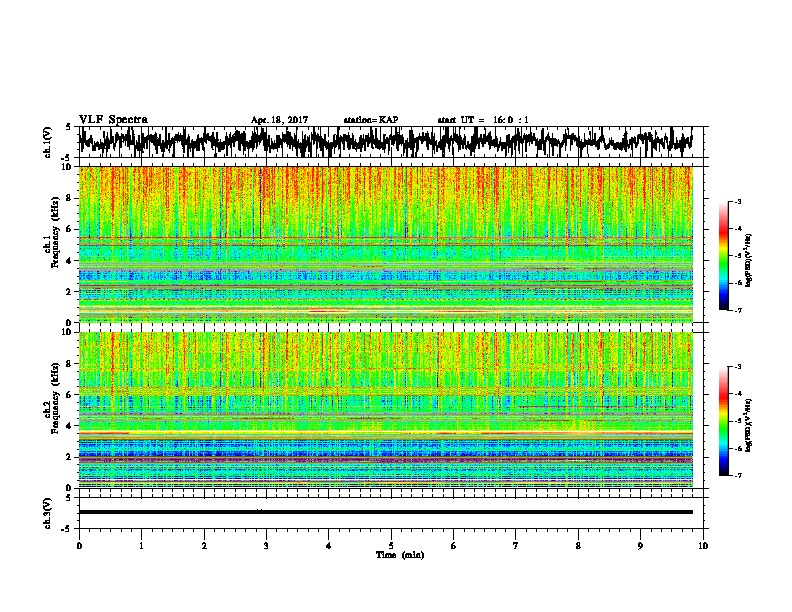Viewport: 792px width, 612px height.
Task: Click the 'ch.1(V)' waveform axis label
Action: coord(47,142)
